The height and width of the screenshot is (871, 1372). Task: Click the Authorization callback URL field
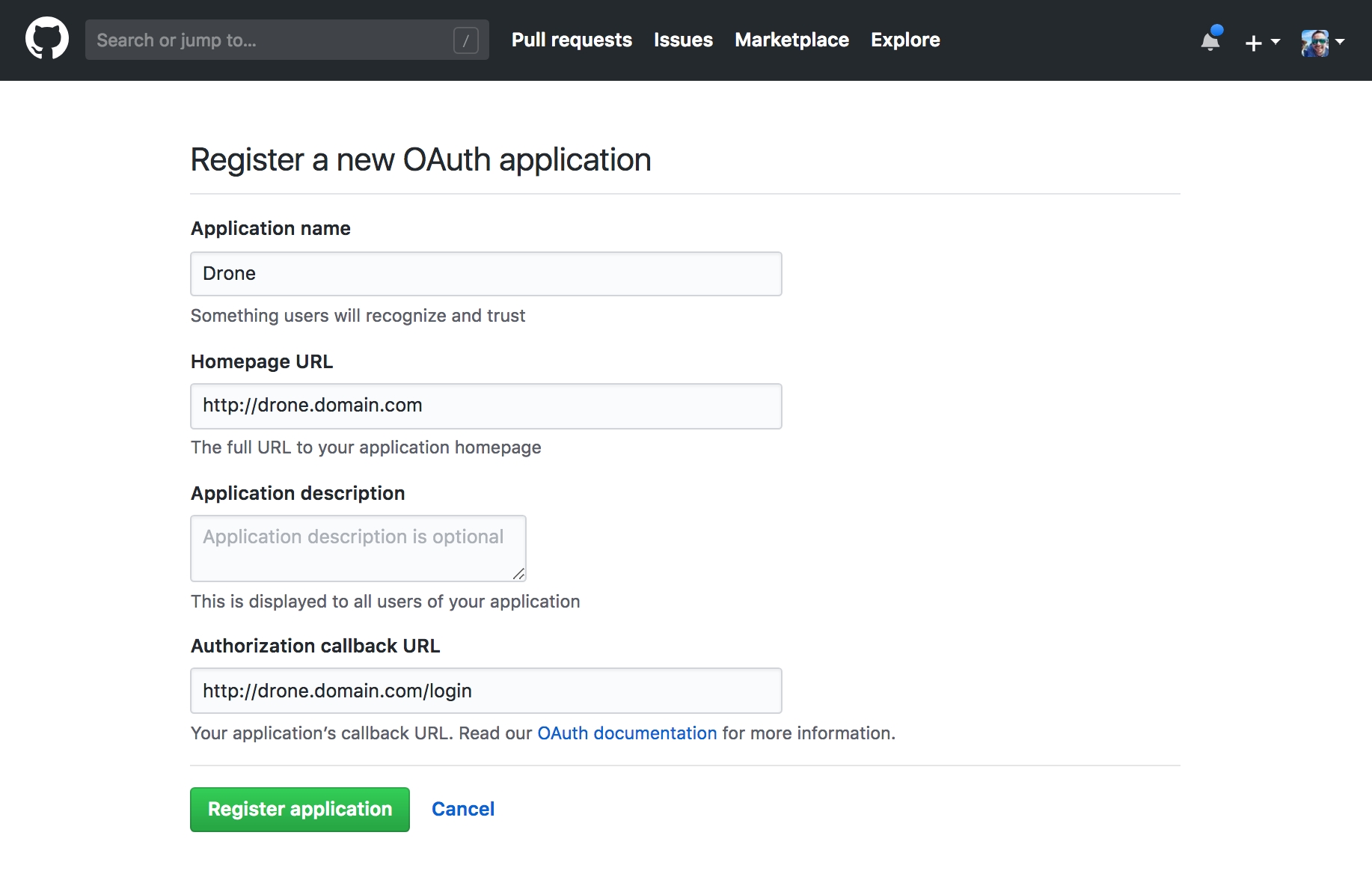tap(486, 691)
